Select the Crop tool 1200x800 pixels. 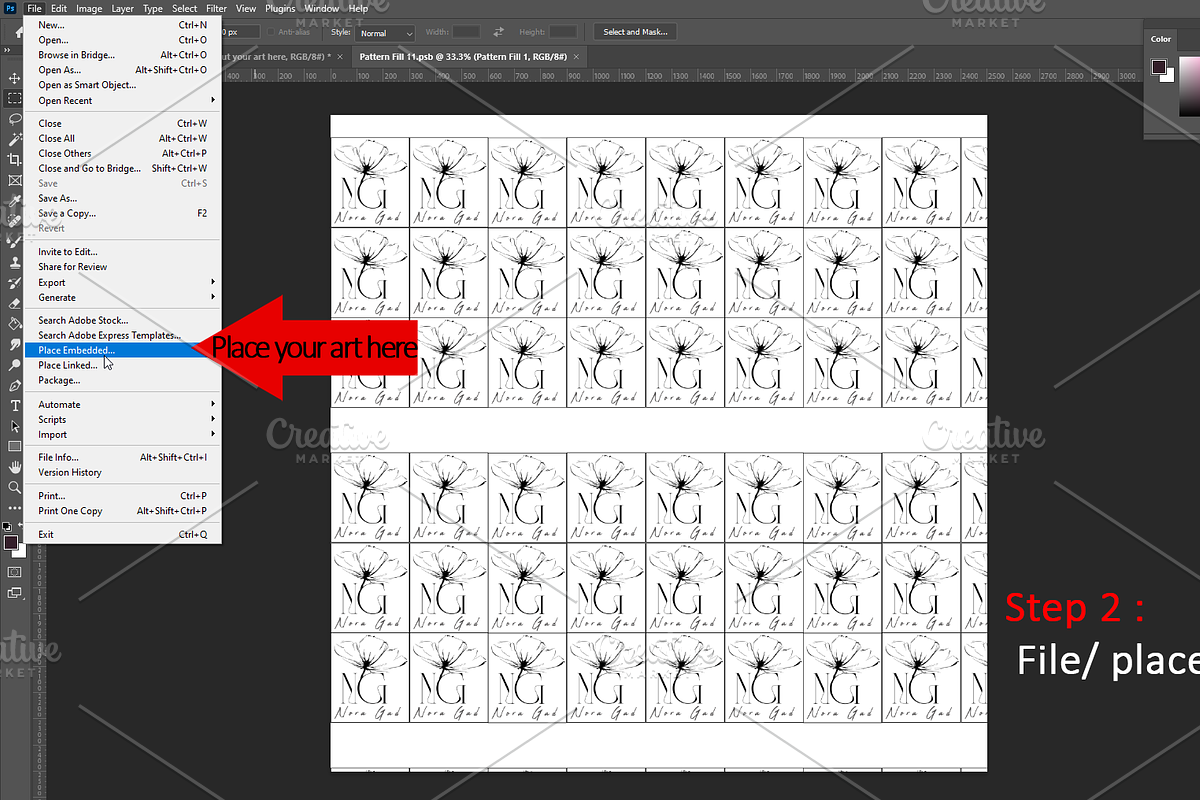14,160
